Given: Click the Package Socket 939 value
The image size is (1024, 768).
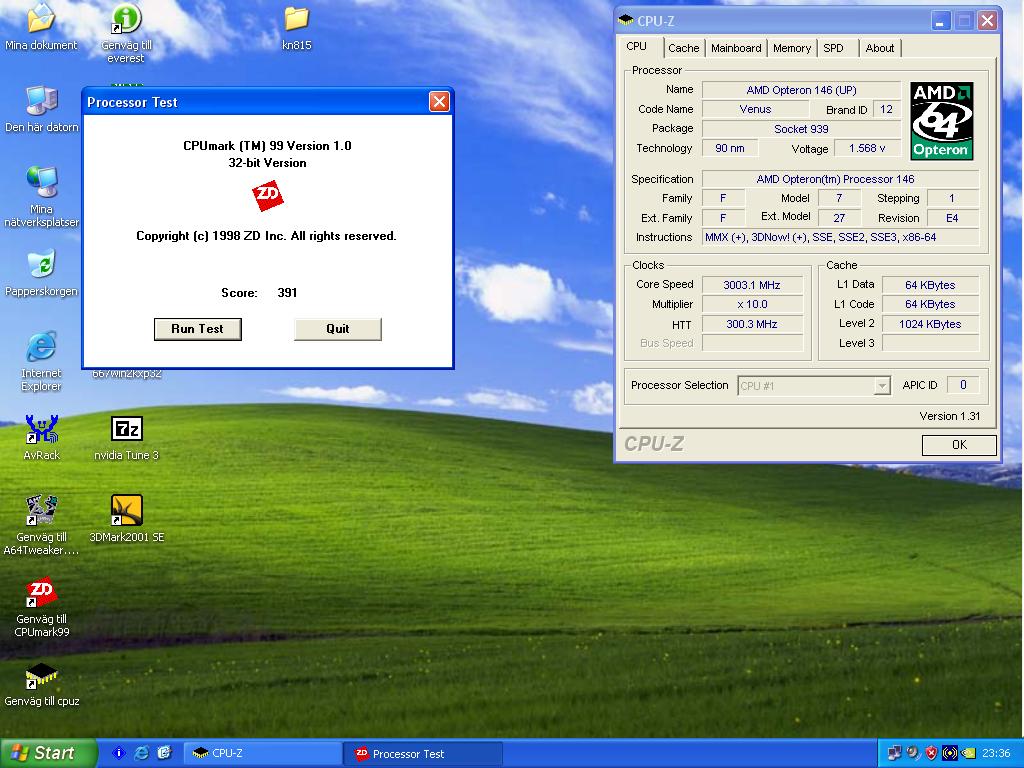Looking at the screenshot, I should (x=801, y=129).
